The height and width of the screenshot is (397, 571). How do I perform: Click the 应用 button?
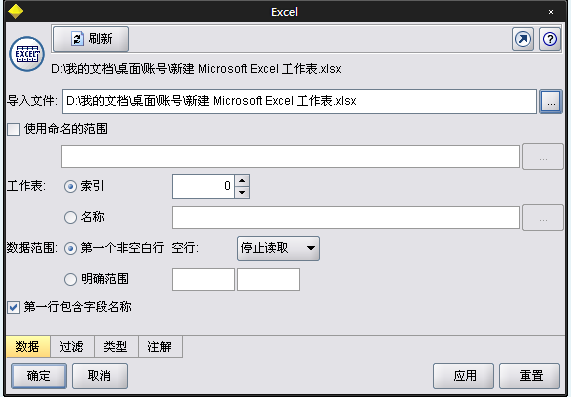pyautogui.click(x=463, y=376)
